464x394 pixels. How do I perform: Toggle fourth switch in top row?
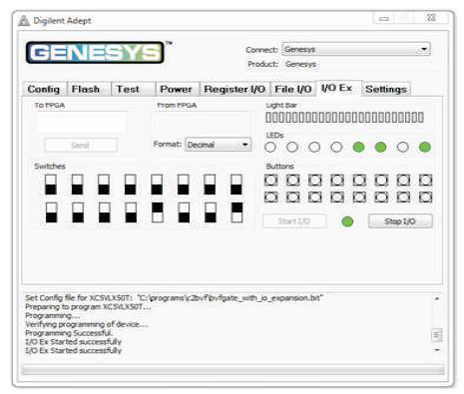130,184
